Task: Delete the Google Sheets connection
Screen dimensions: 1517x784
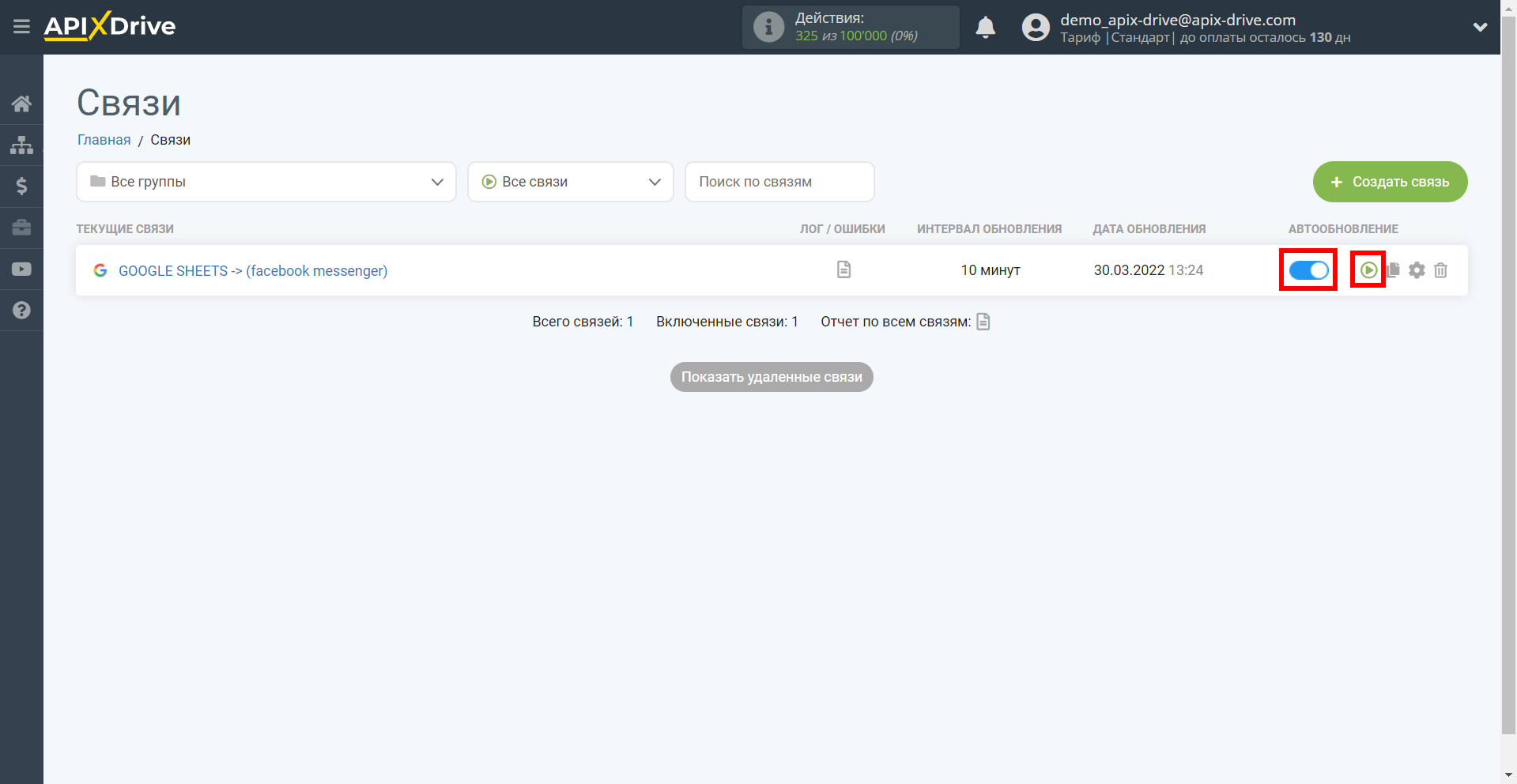Action: 1440,270
